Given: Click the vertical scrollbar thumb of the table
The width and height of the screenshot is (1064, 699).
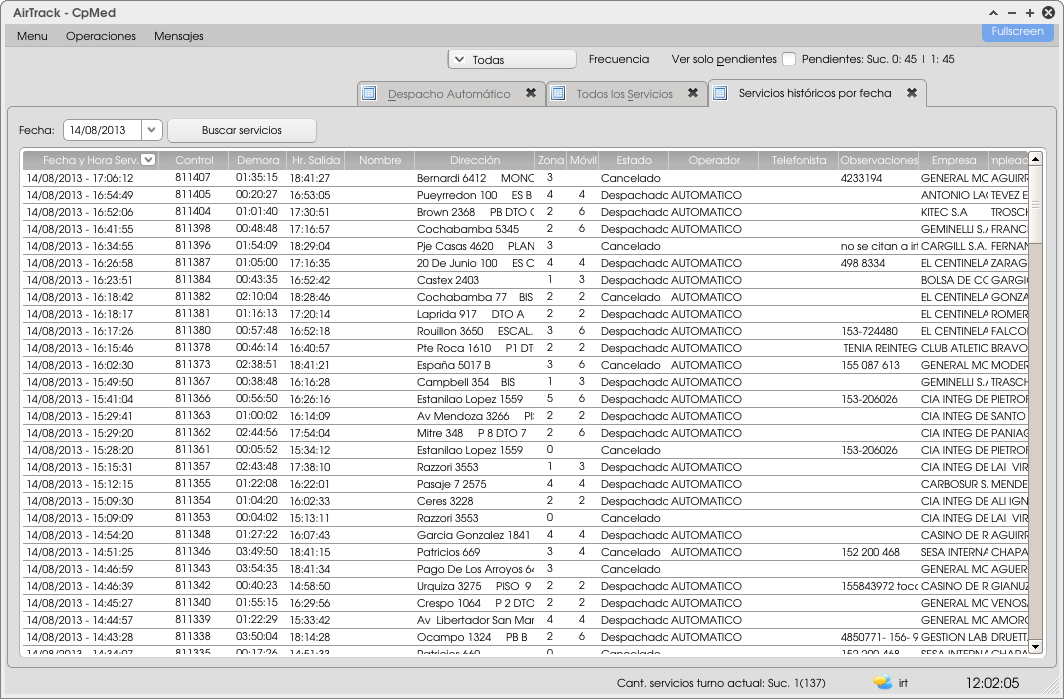Looking at the screenshot, I should point(1036,204).
